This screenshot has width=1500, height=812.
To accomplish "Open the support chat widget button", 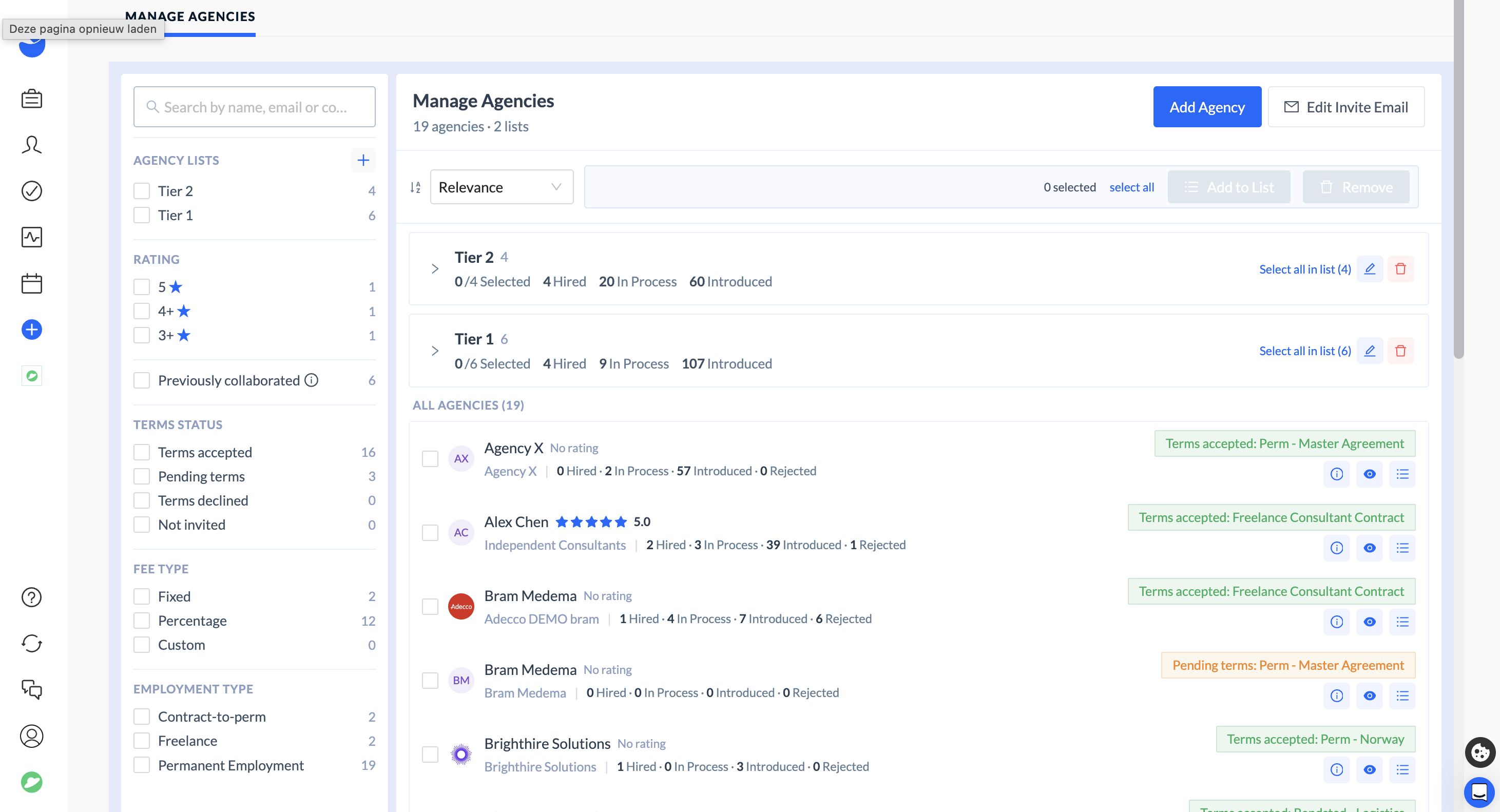I will click(x=1479, y=792).
